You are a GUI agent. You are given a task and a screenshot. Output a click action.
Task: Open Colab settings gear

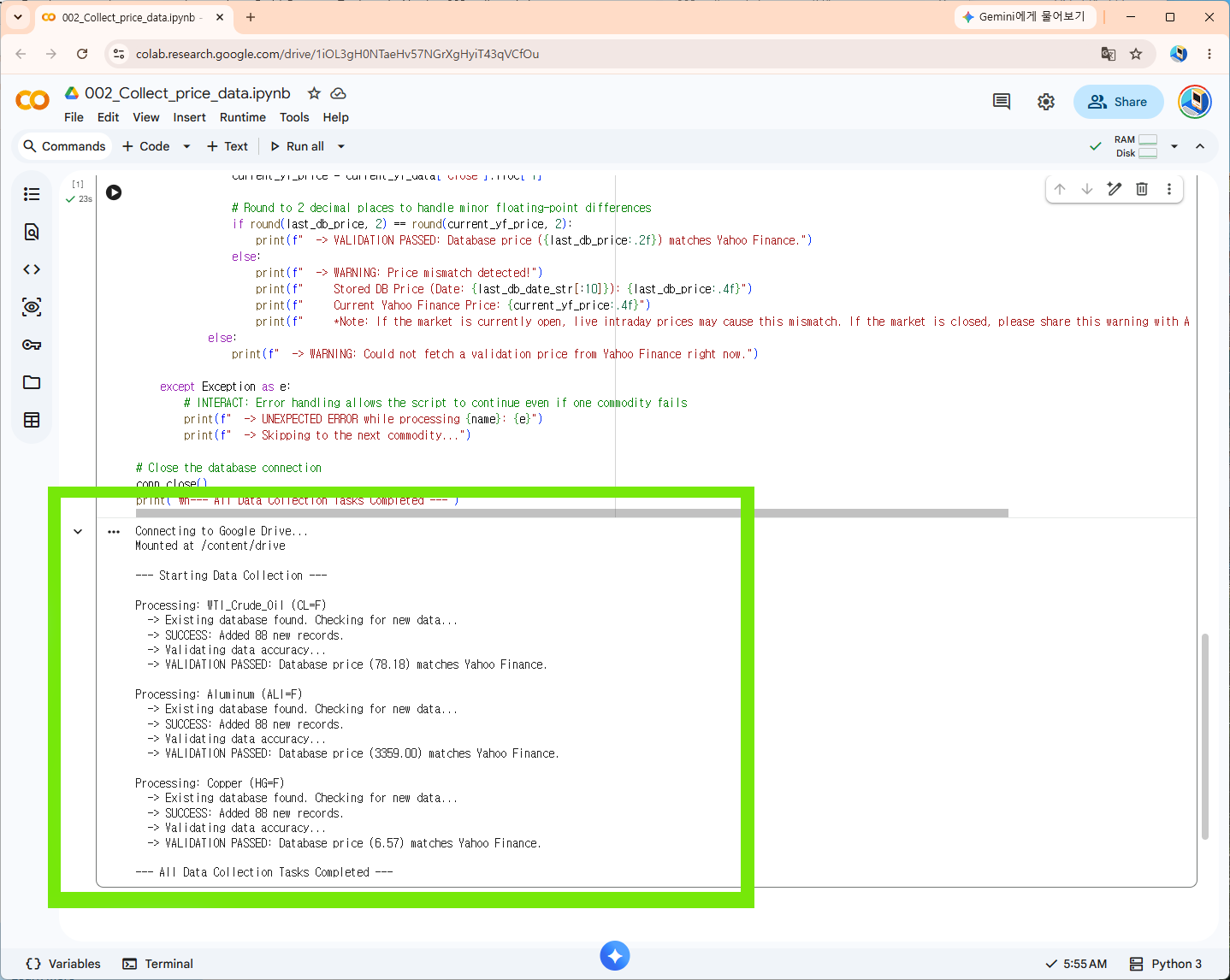tap(1046, 102)
